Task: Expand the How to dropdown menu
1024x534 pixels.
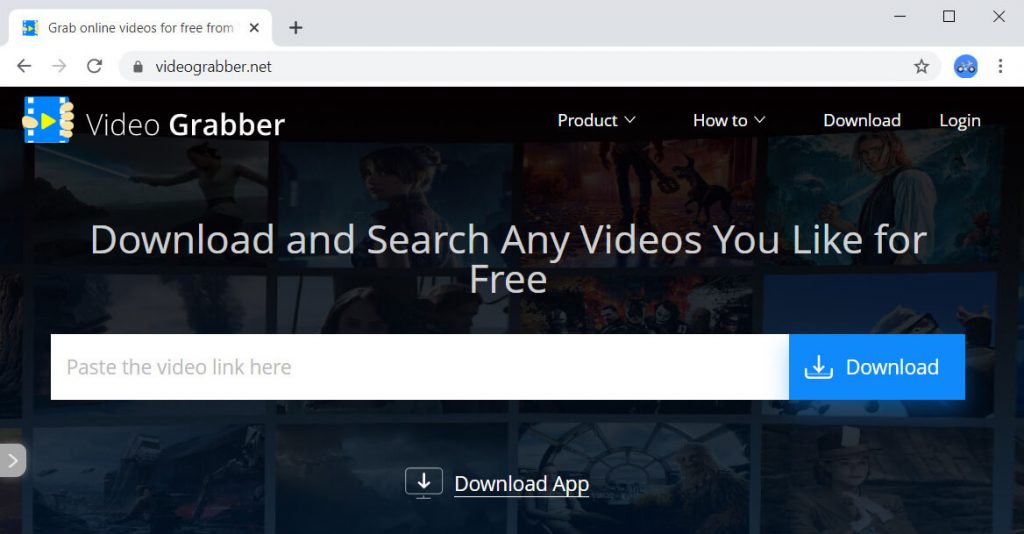Action: [x=729, y=120]
